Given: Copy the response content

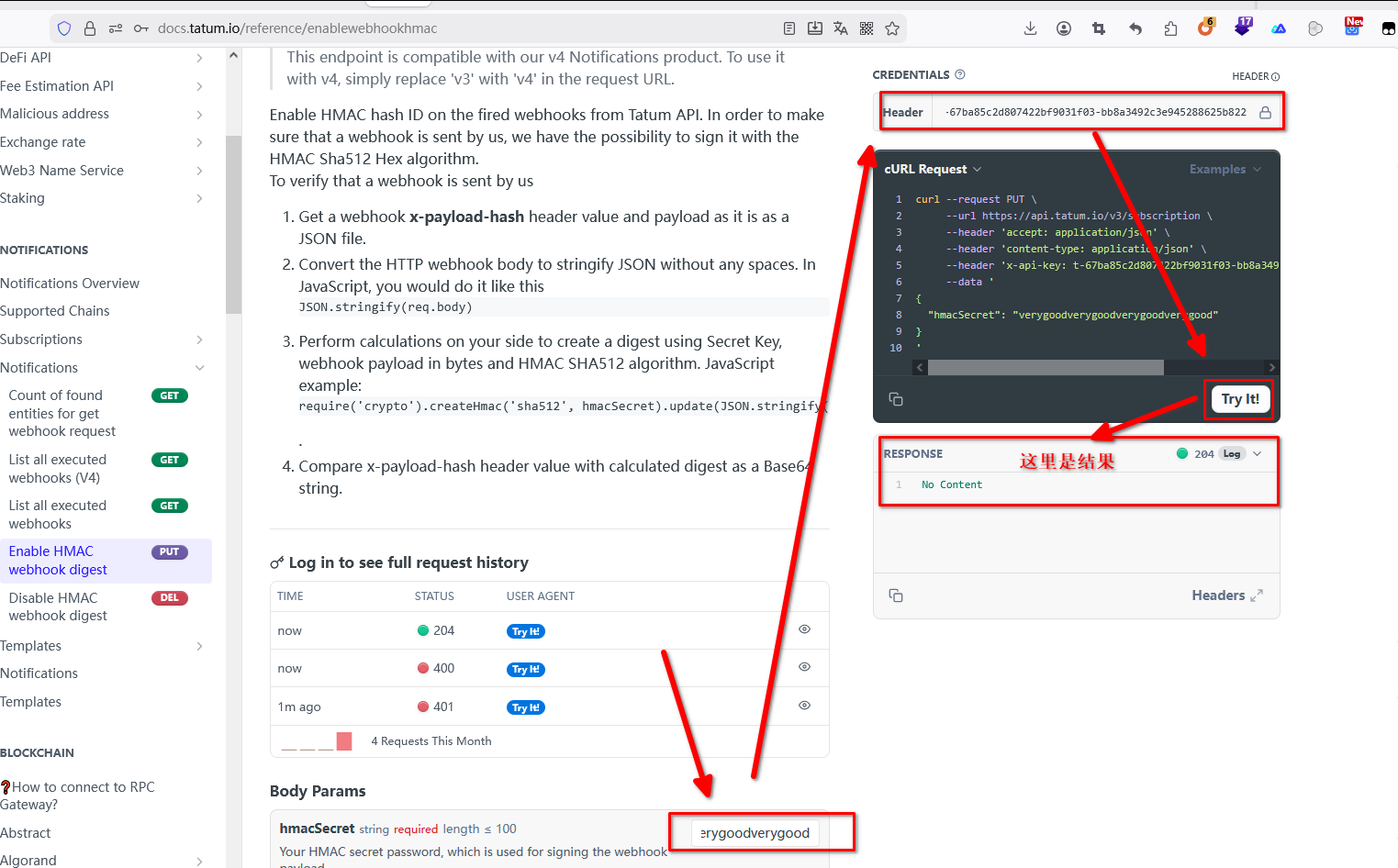Looking at the screenshot, I should 896,595.
